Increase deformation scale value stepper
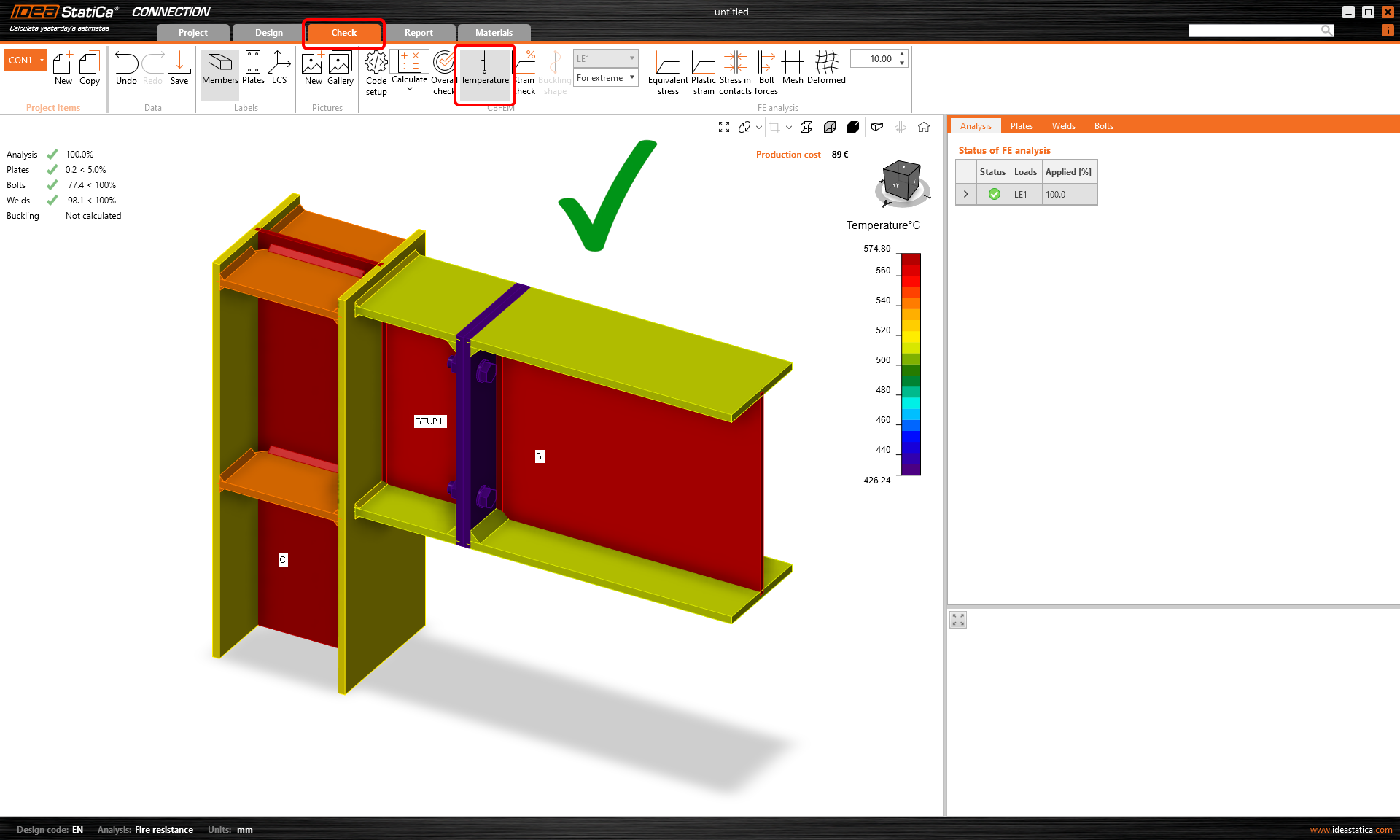 click(902, 55)
